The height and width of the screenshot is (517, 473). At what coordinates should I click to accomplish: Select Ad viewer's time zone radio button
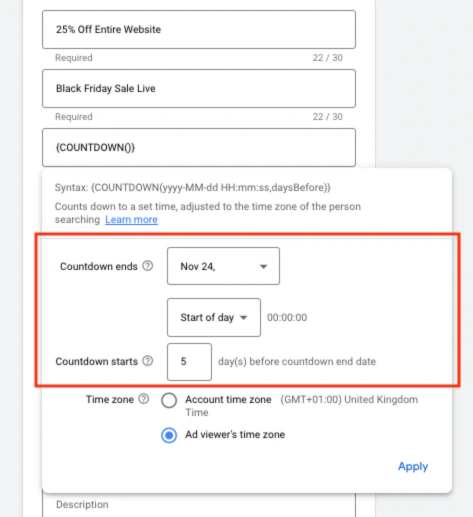169,435
